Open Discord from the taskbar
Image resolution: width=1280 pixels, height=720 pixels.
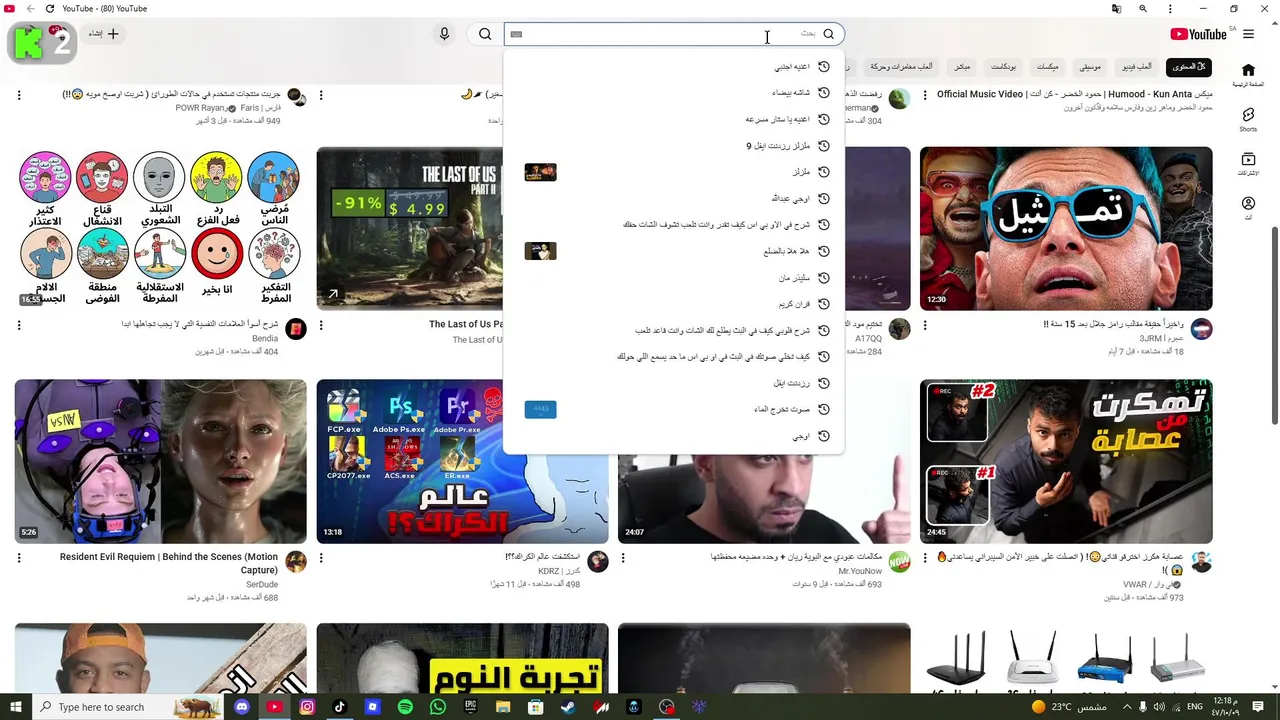click(x=241, y=707)
